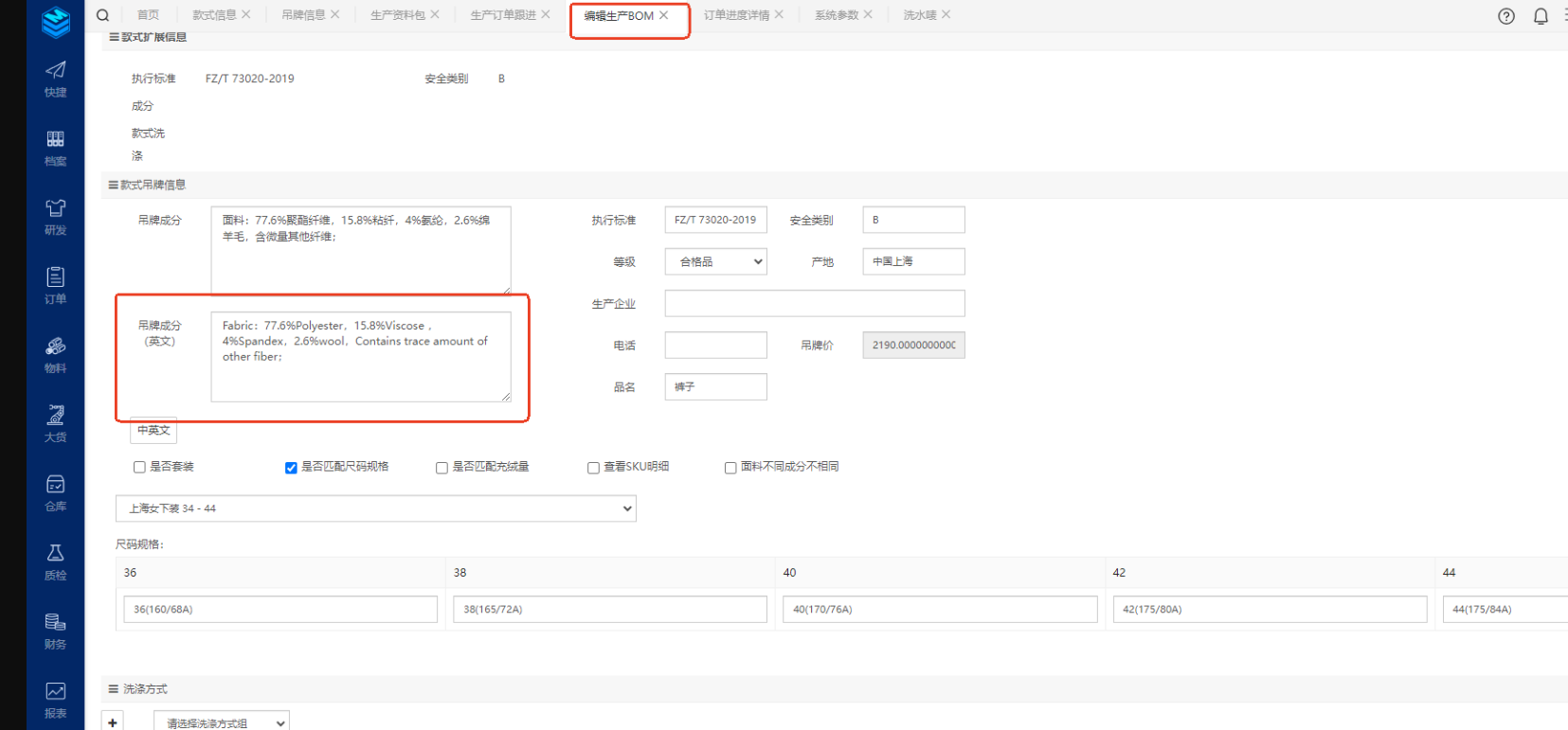Screen dimensions: 1568x730
Task: Open the 档案 archive sidebar icon
Action: click(55, 148)
